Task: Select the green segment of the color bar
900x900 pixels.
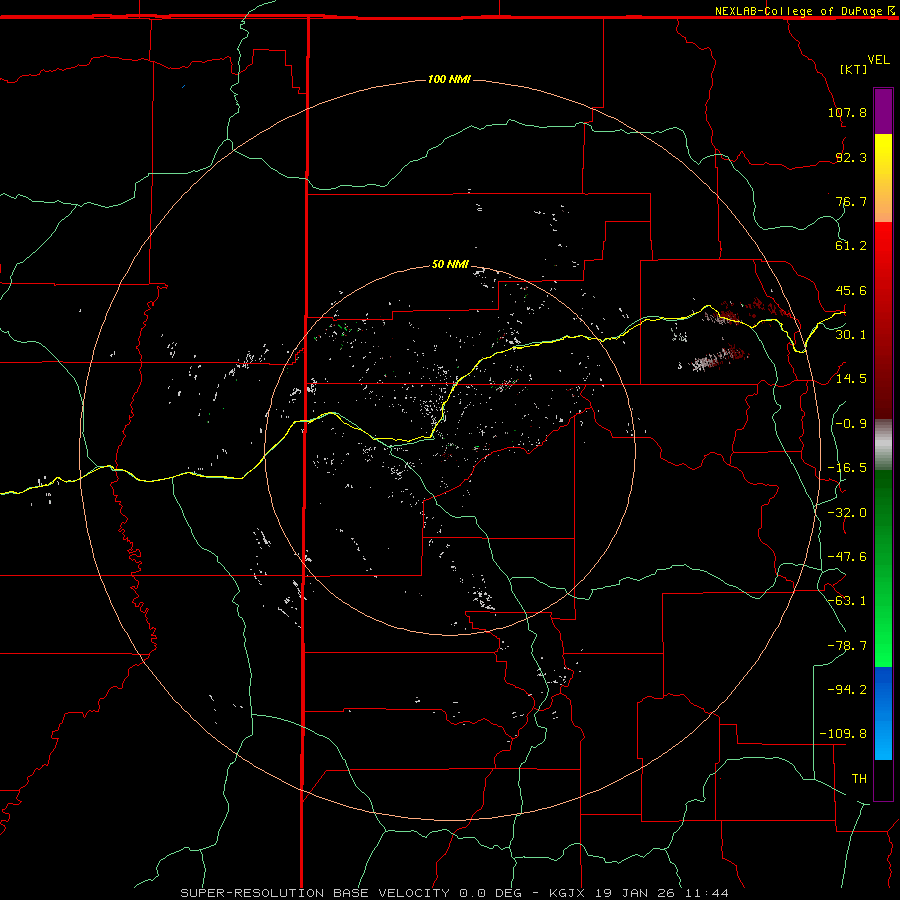Action: click(x=883, y=568)
